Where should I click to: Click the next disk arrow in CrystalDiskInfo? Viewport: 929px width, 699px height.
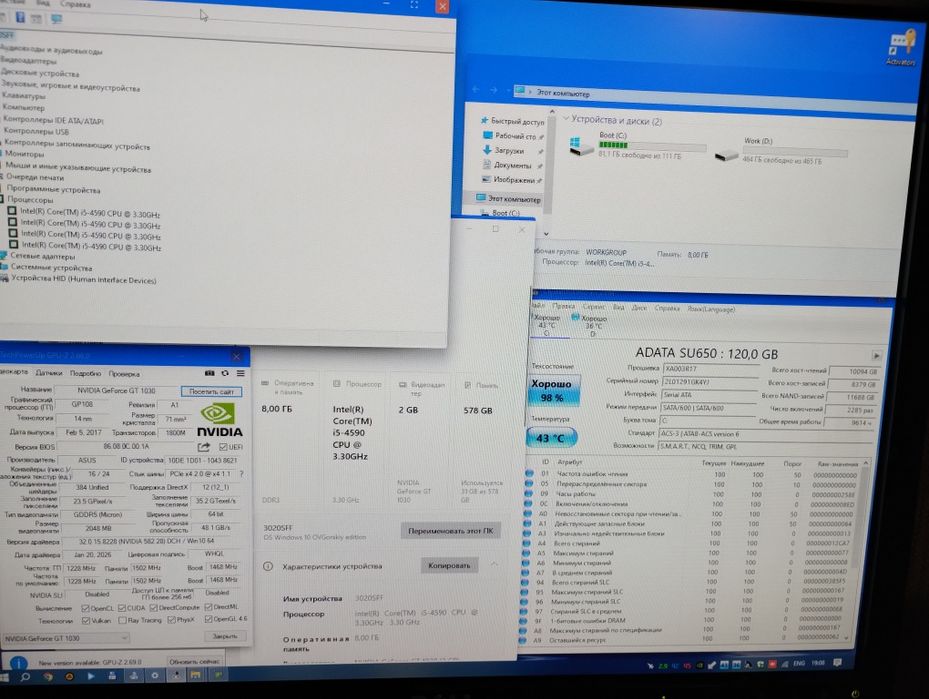tap(876, 356)
